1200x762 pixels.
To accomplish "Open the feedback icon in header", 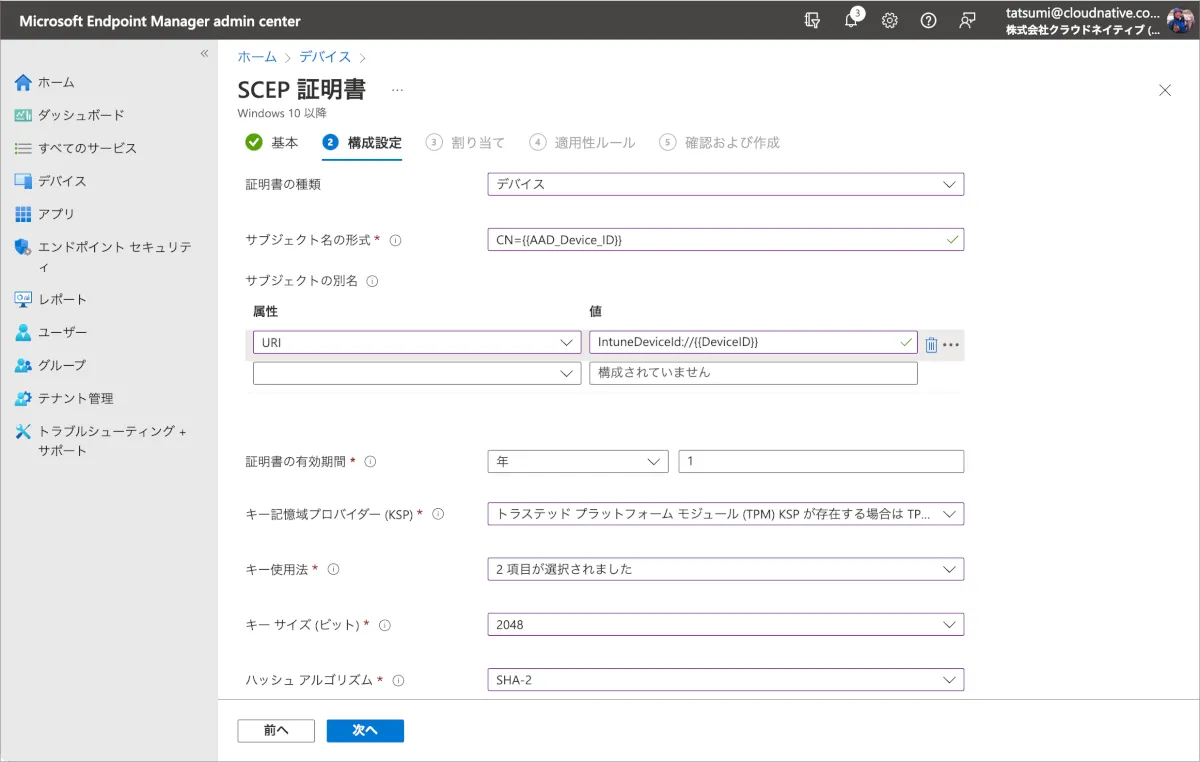I will point(967,21).
